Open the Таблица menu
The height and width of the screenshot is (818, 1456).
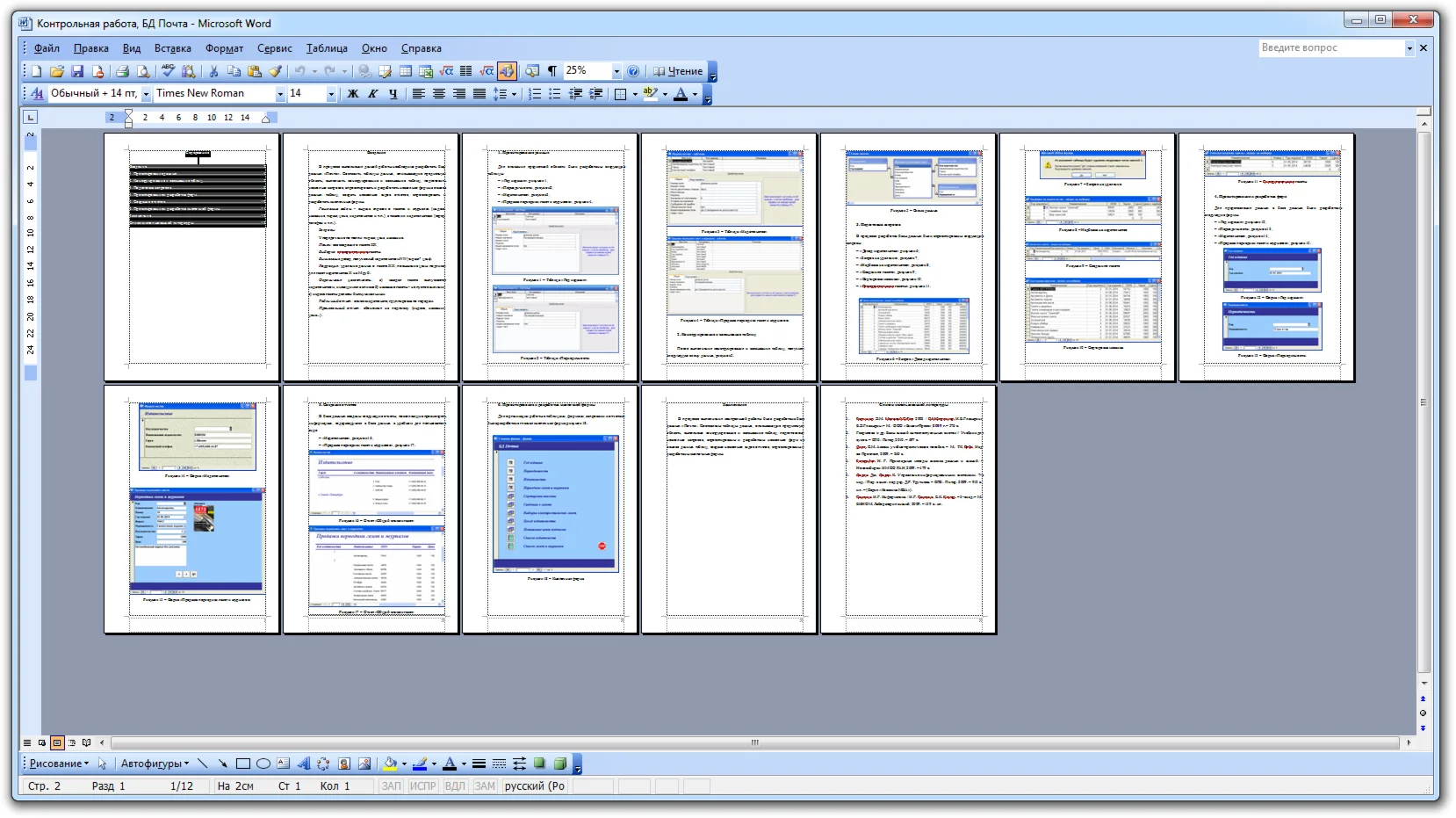coord(327,48)
